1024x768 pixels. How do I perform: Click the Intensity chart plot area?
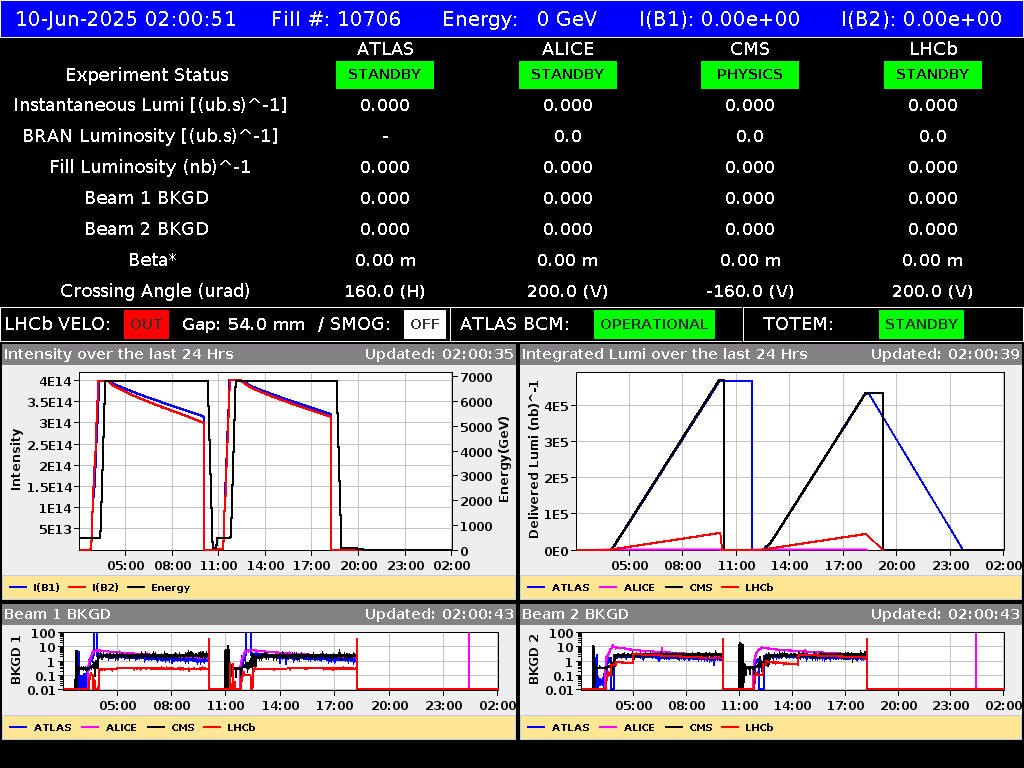coord(266,462)
